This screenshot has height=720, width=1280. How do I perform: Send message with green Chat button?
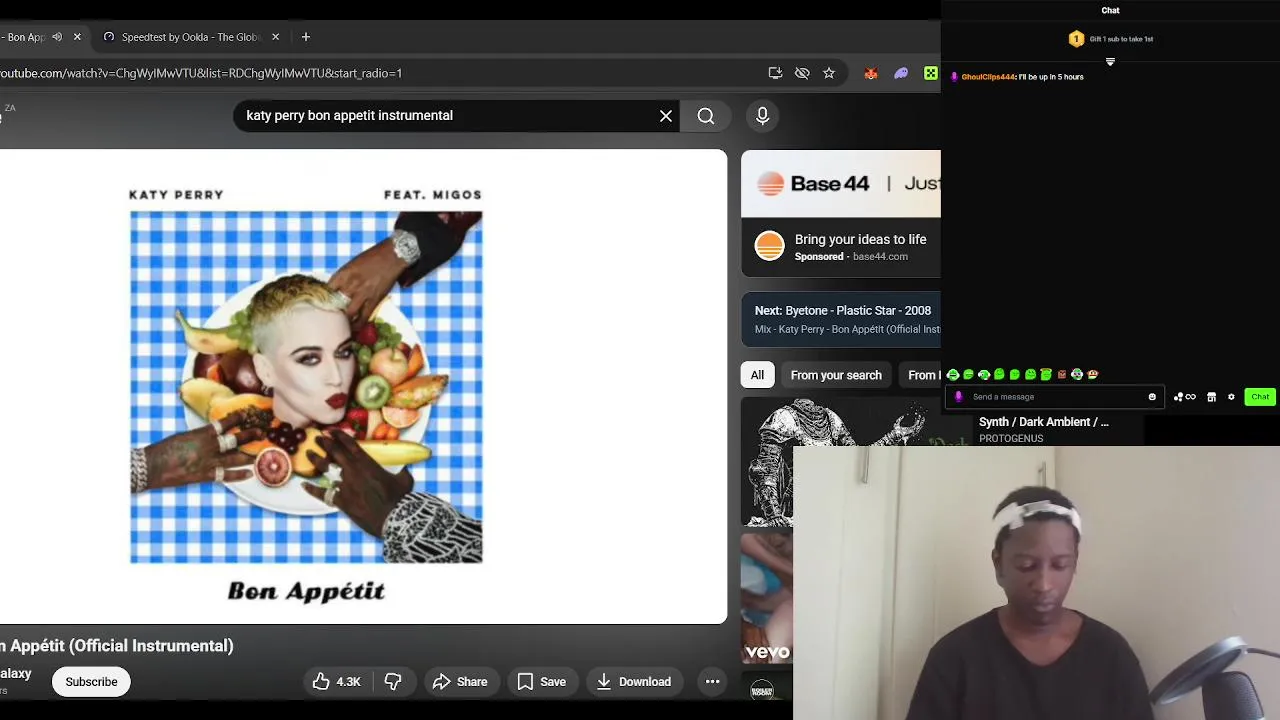coord(1260,397)
